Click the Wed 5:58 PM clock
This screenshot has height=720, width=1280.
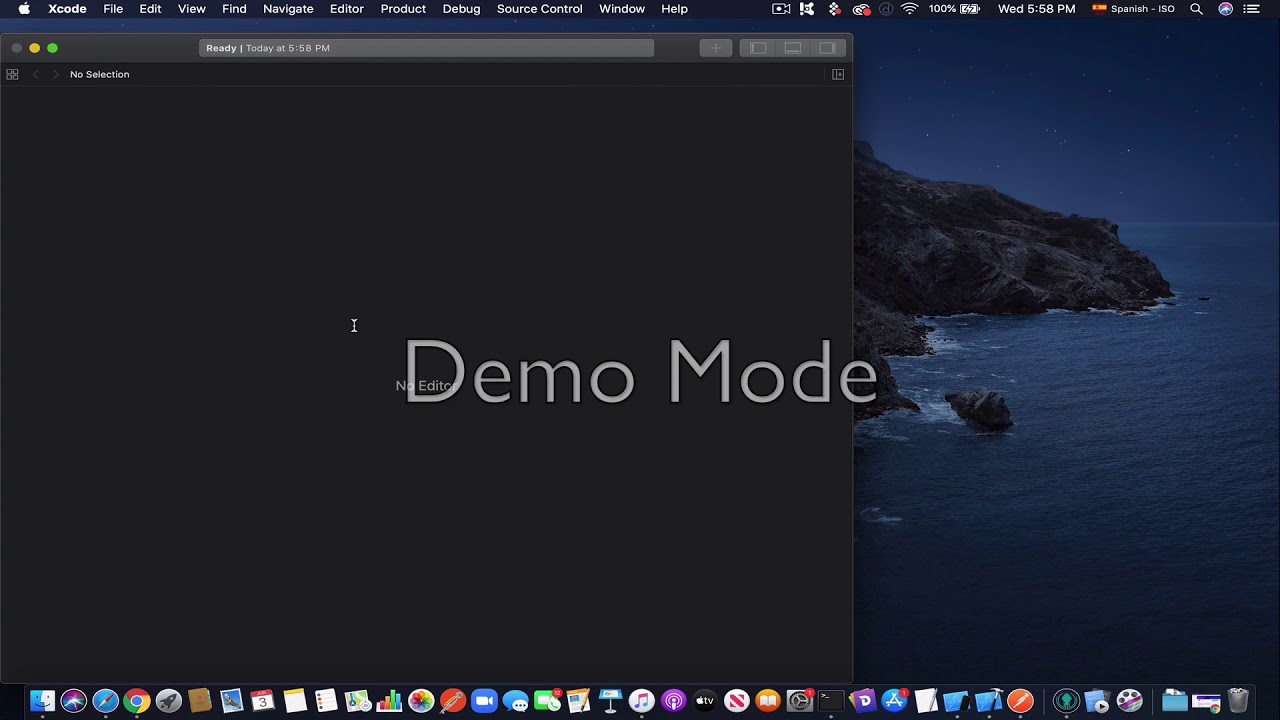click(1036, 9)
